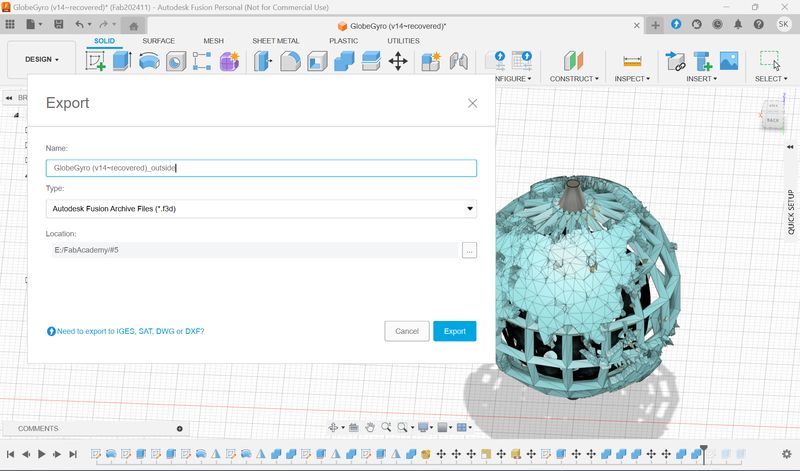Click the Insert Canvas image icon
The height and width of the screenshot is (471, 800).
(x=729, y=61)
